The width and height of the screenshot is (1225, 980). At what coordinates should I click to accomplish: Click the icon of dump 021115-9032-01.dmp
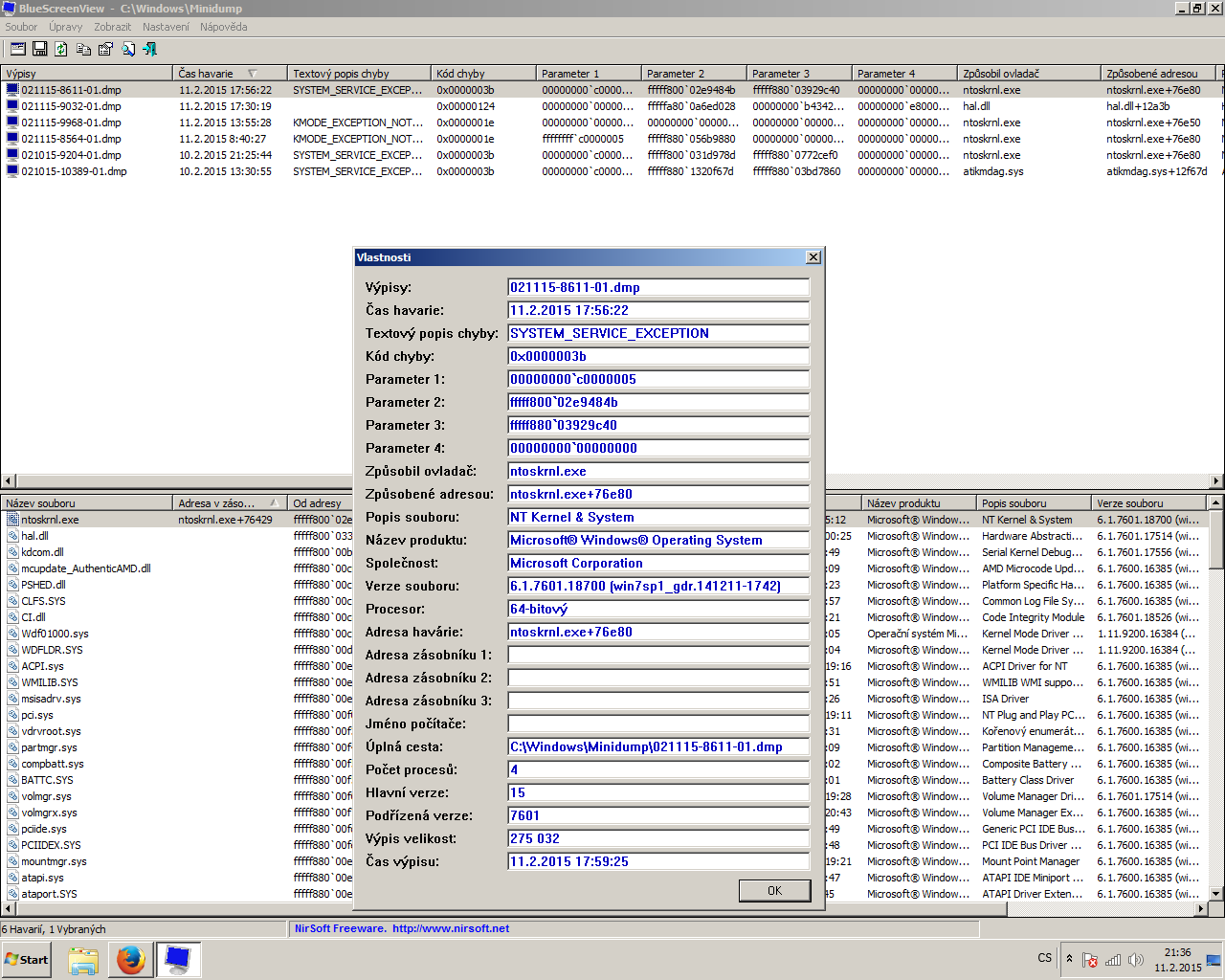pos(12,106)
